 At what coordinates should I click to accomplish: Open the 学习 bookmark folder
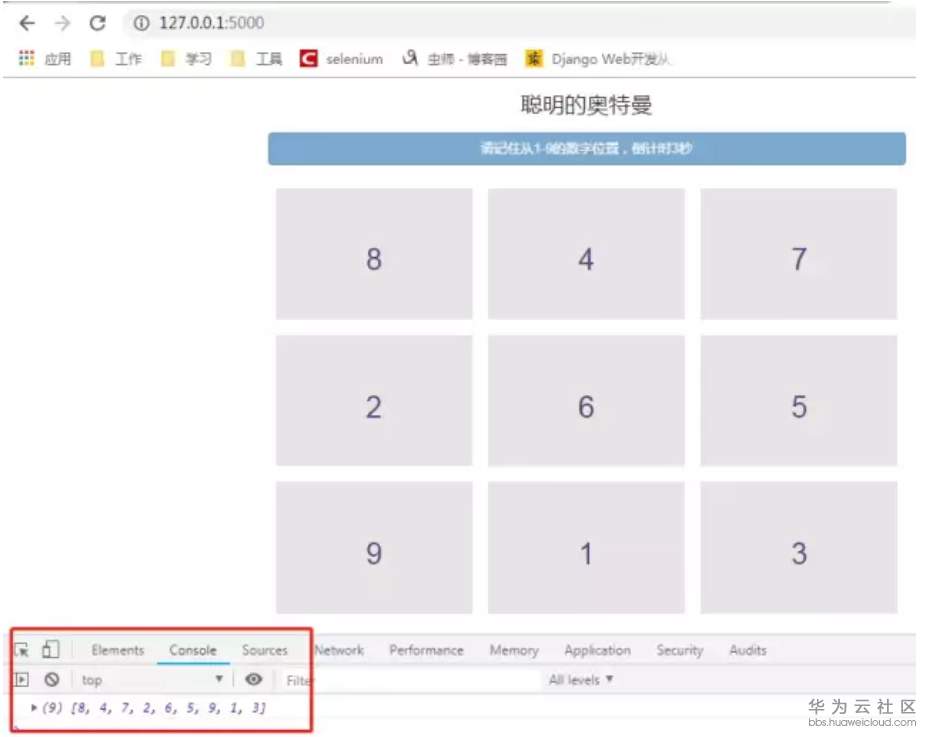coord(187,58)
